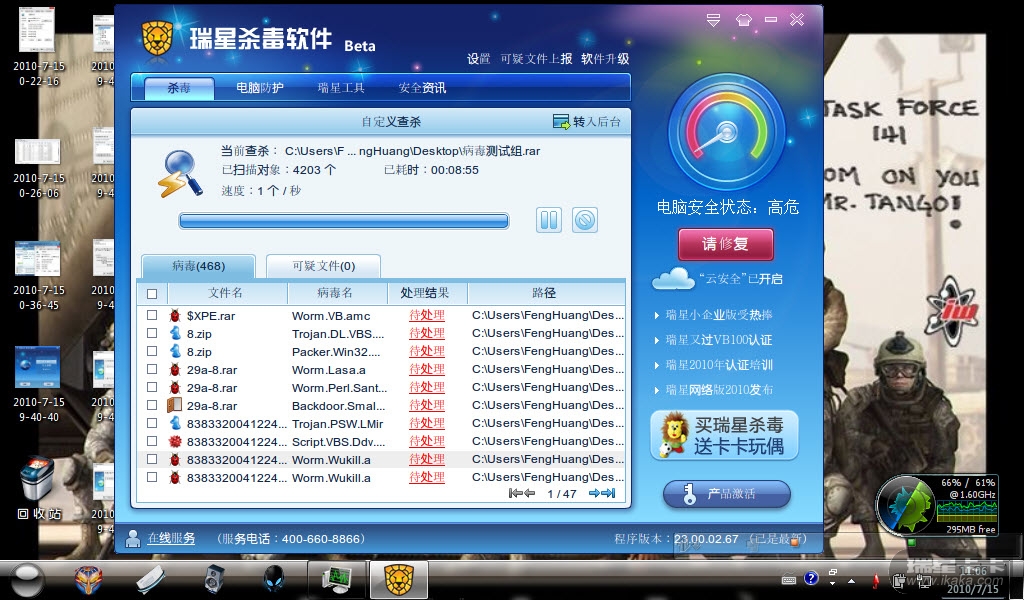Click 待处理 link for $XPE.rar row
The width and height of the screenshot is (1024, 600).
[x=427, y=315]
